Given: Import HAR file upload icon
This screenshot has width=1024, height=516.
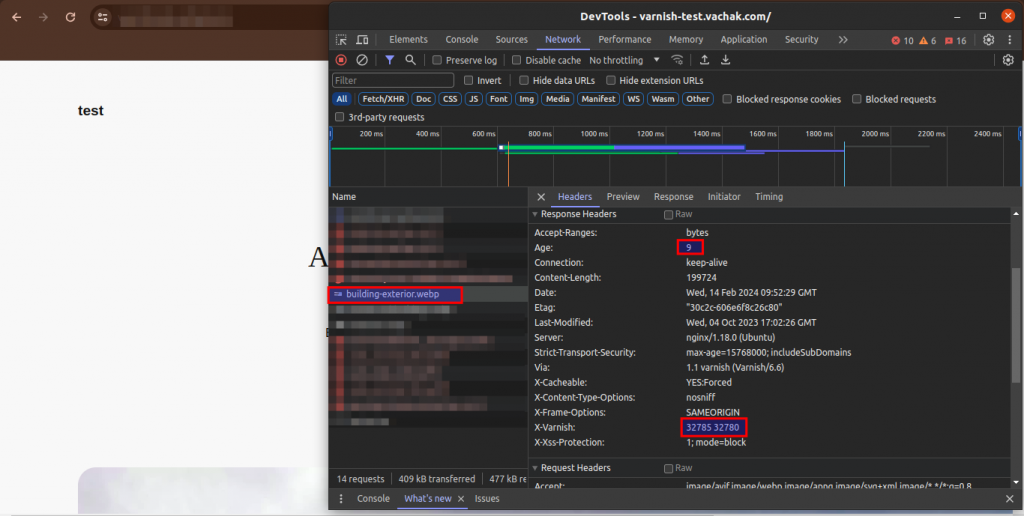Looking at the screenshot, I should pos(705,60).
